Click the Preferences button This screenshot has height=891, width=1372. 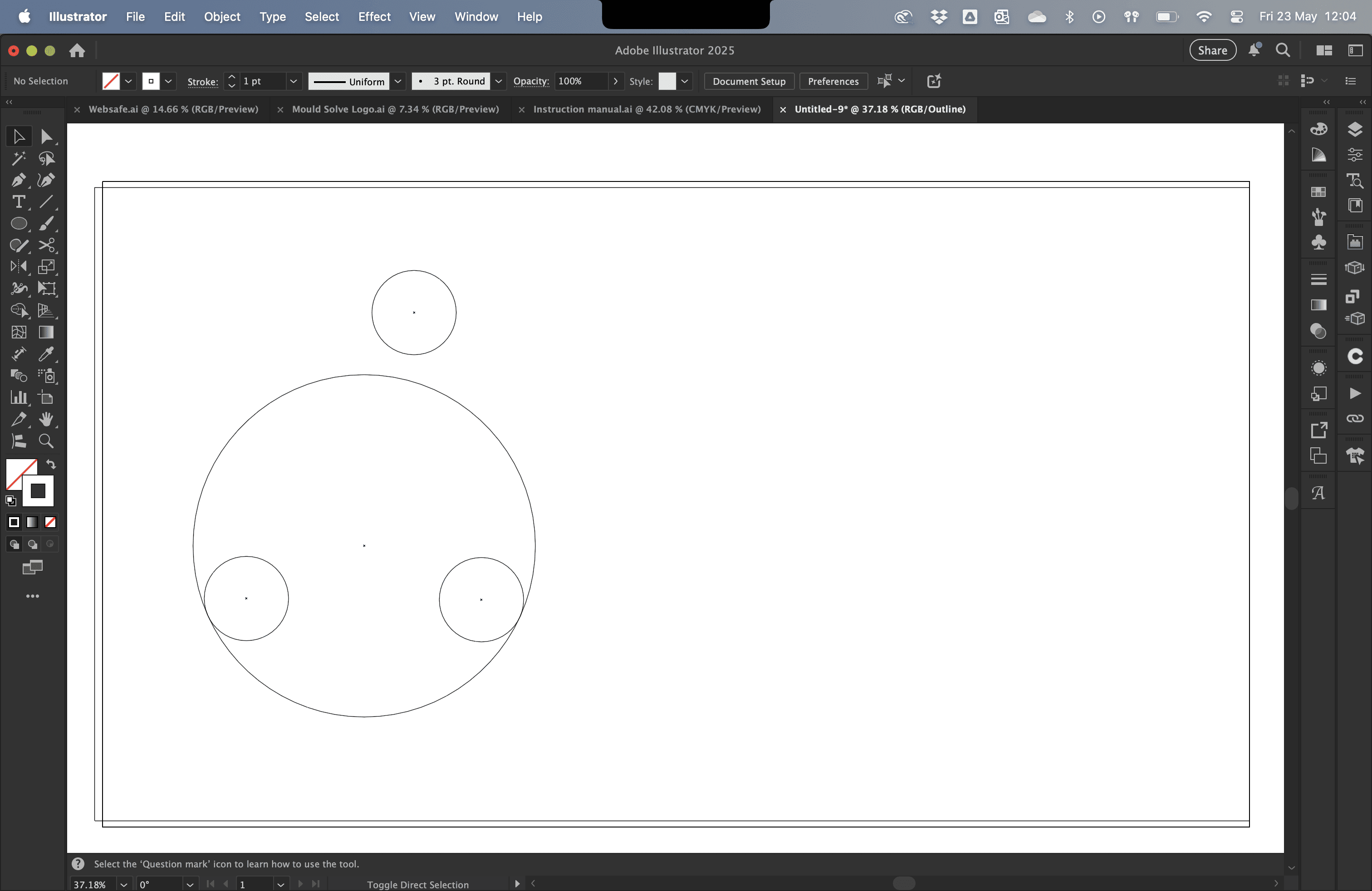coord(833,81)
